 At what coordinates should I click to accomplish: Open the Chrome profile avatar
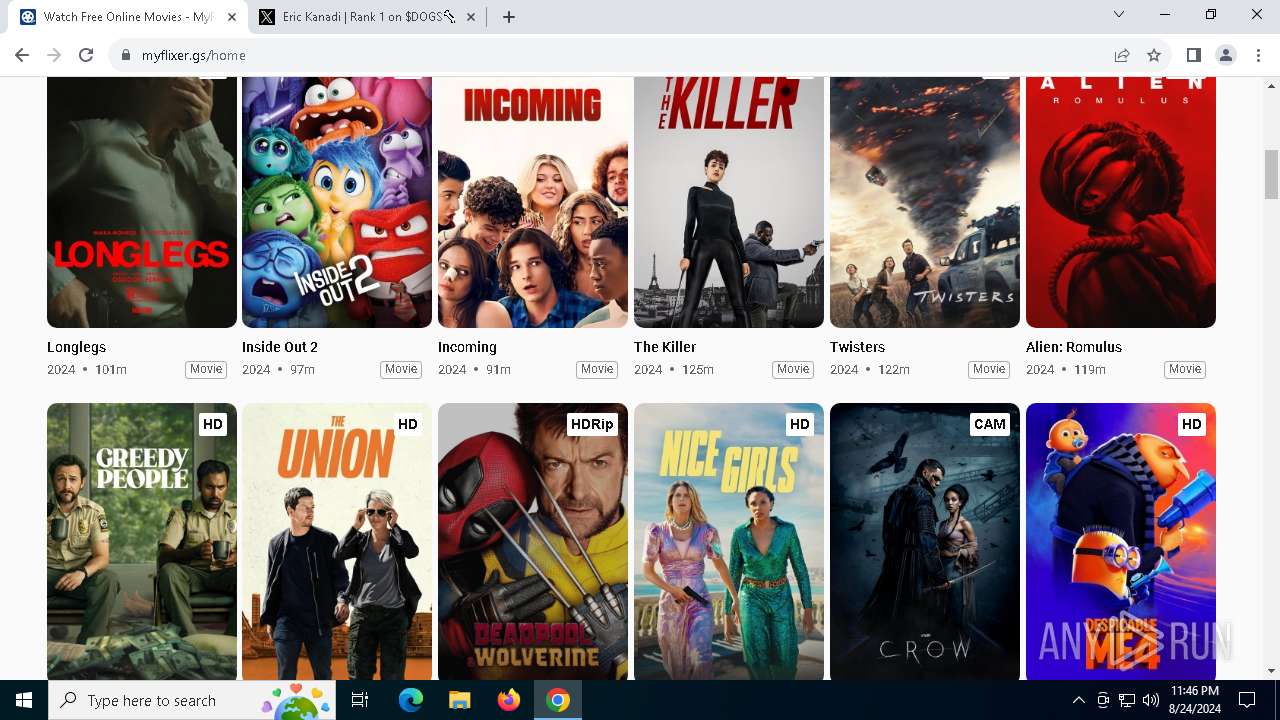1226,55
